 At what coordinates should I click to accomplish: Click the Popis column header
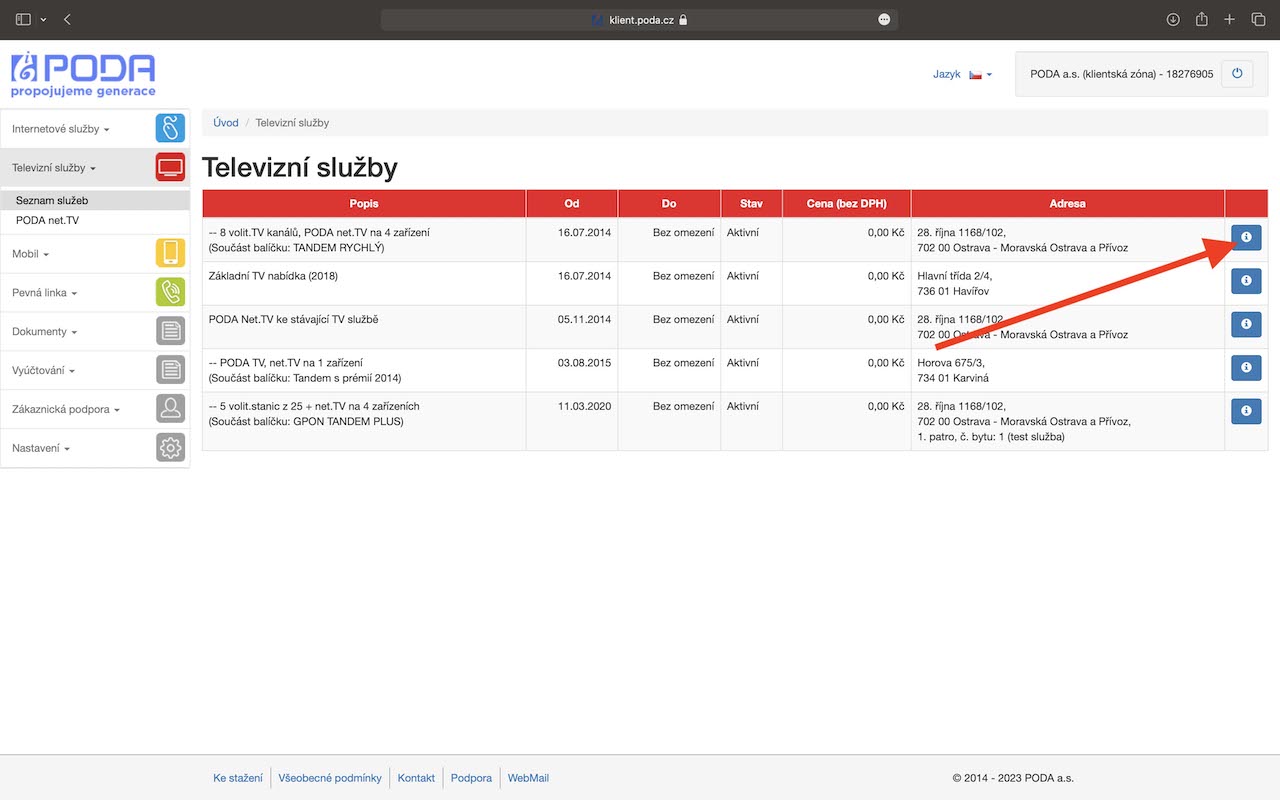pyautogui.click(x=364, y=204)
